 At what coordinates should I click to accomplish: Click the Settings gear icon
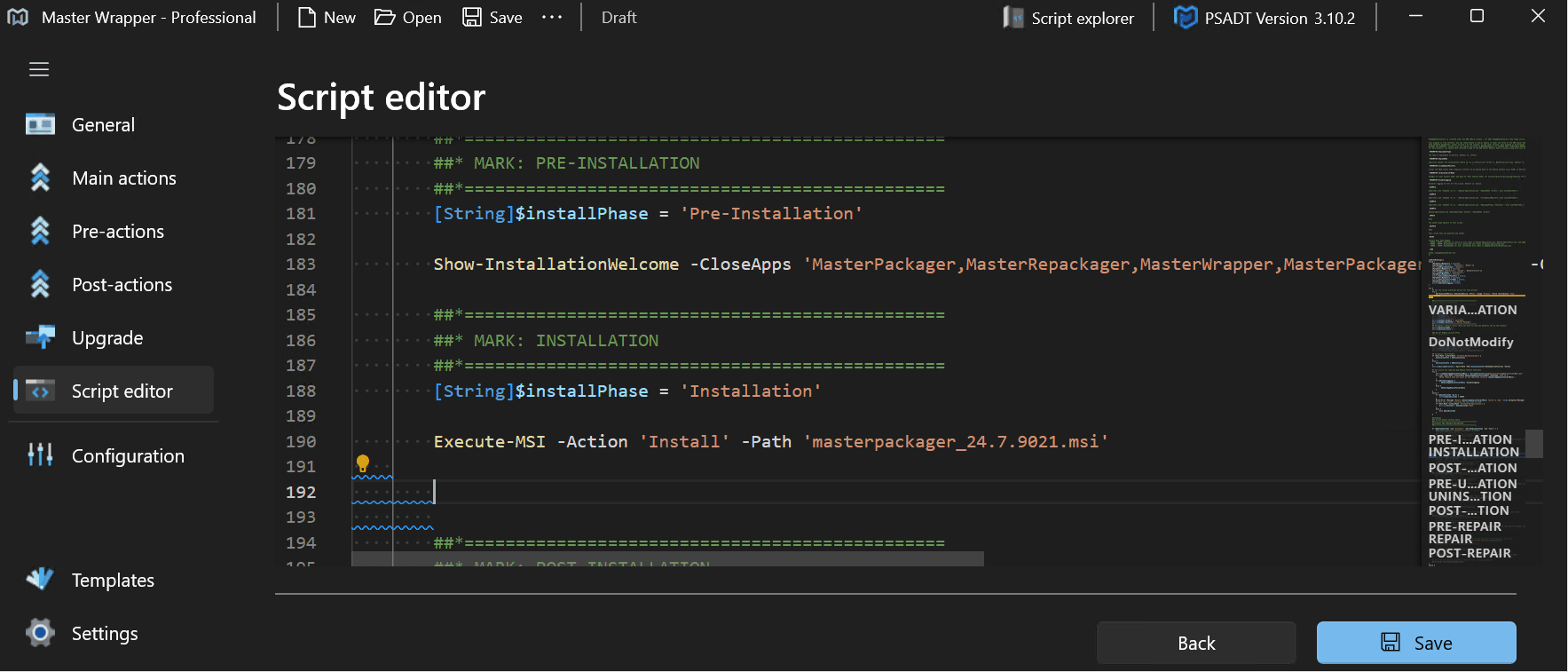(x=40, y=632)
